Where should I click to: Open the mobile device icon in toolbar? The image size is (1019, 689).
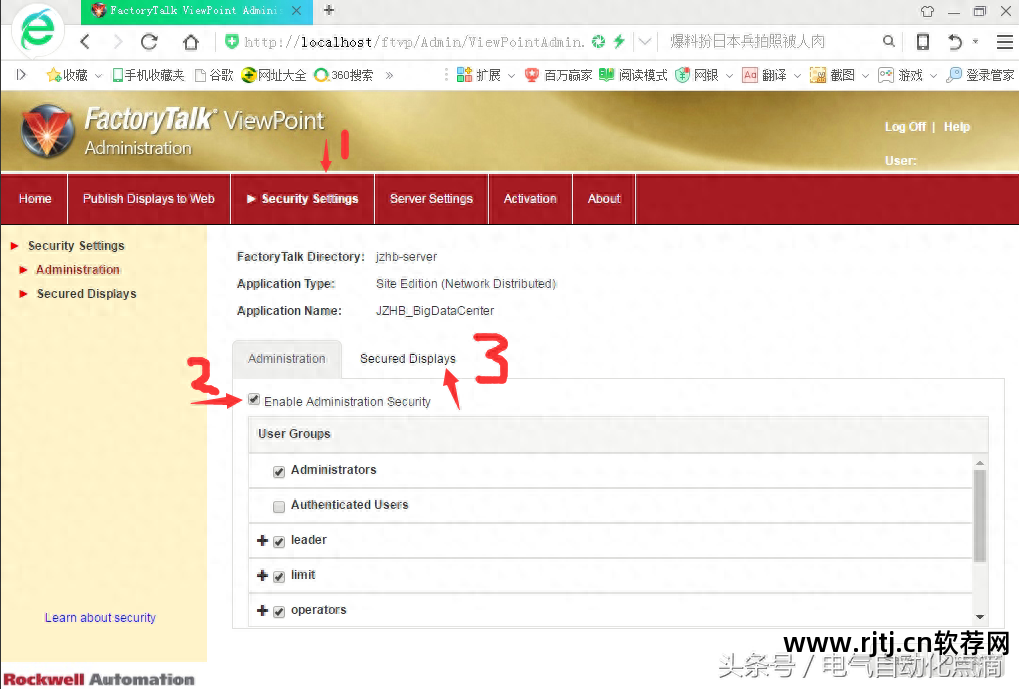(922, 42)
